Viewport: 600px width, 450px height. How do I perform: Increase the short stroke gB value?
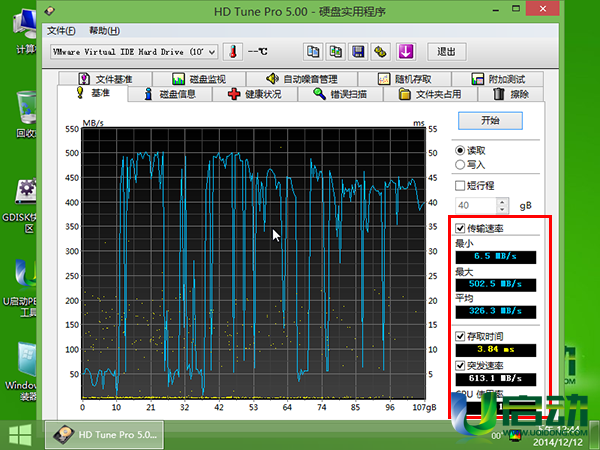coord(502,201)
